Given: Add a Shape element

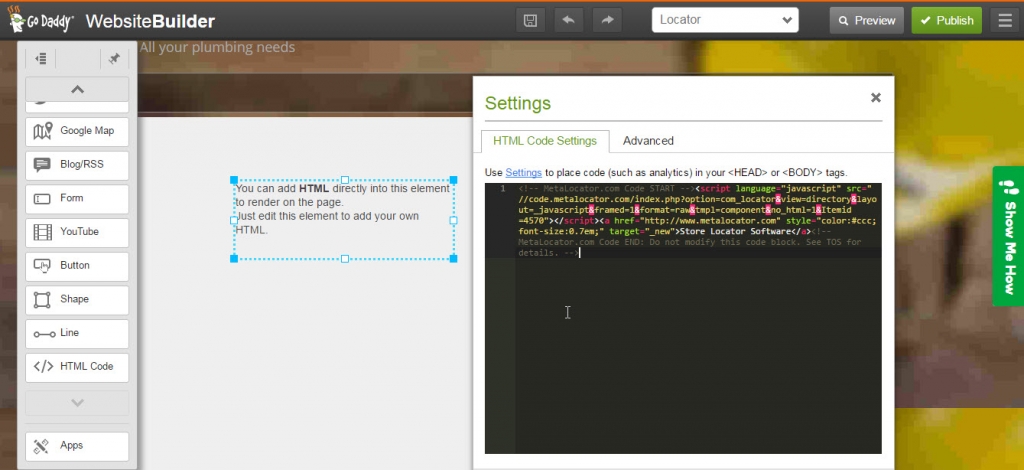Looking at the screenshot, I should 77,300.
